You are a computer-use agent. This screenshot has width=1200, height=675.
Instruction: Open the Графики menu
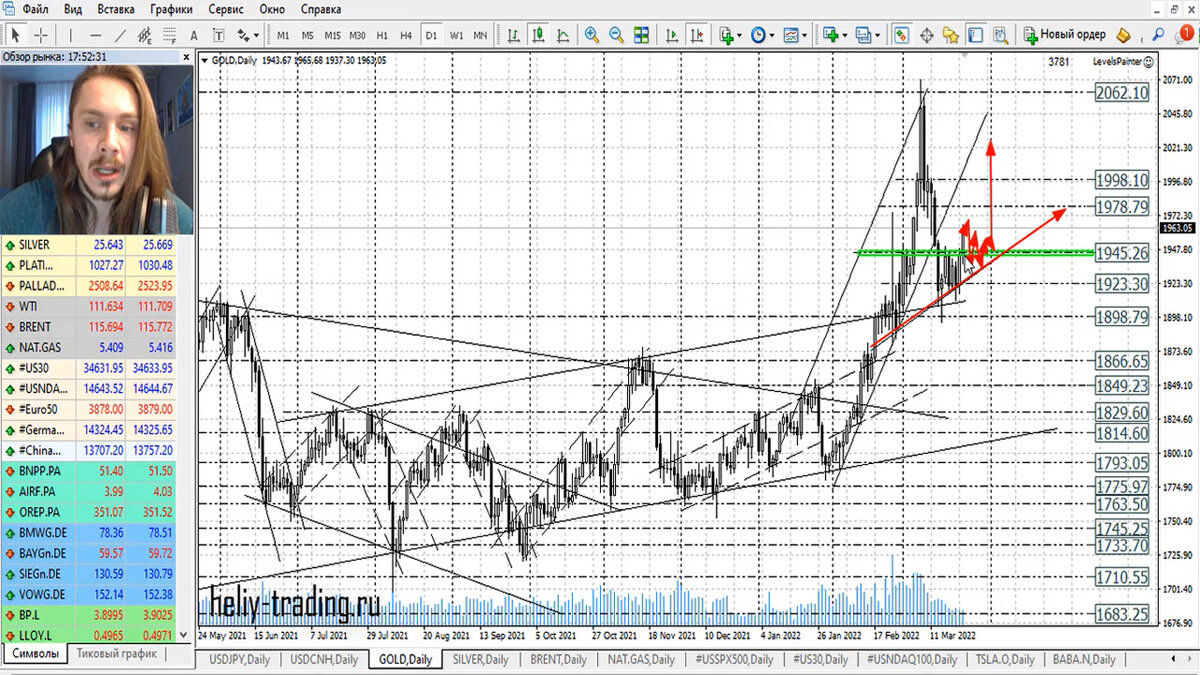click(171, 9)
